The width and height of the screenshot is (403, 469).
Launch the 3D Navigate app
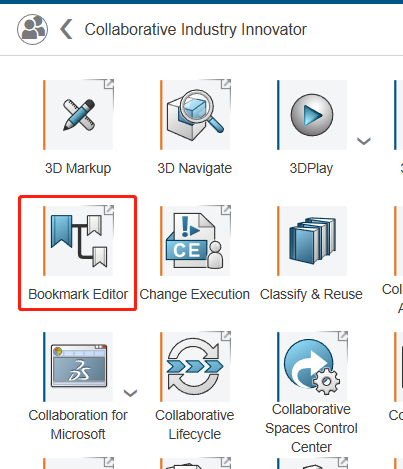195,115
